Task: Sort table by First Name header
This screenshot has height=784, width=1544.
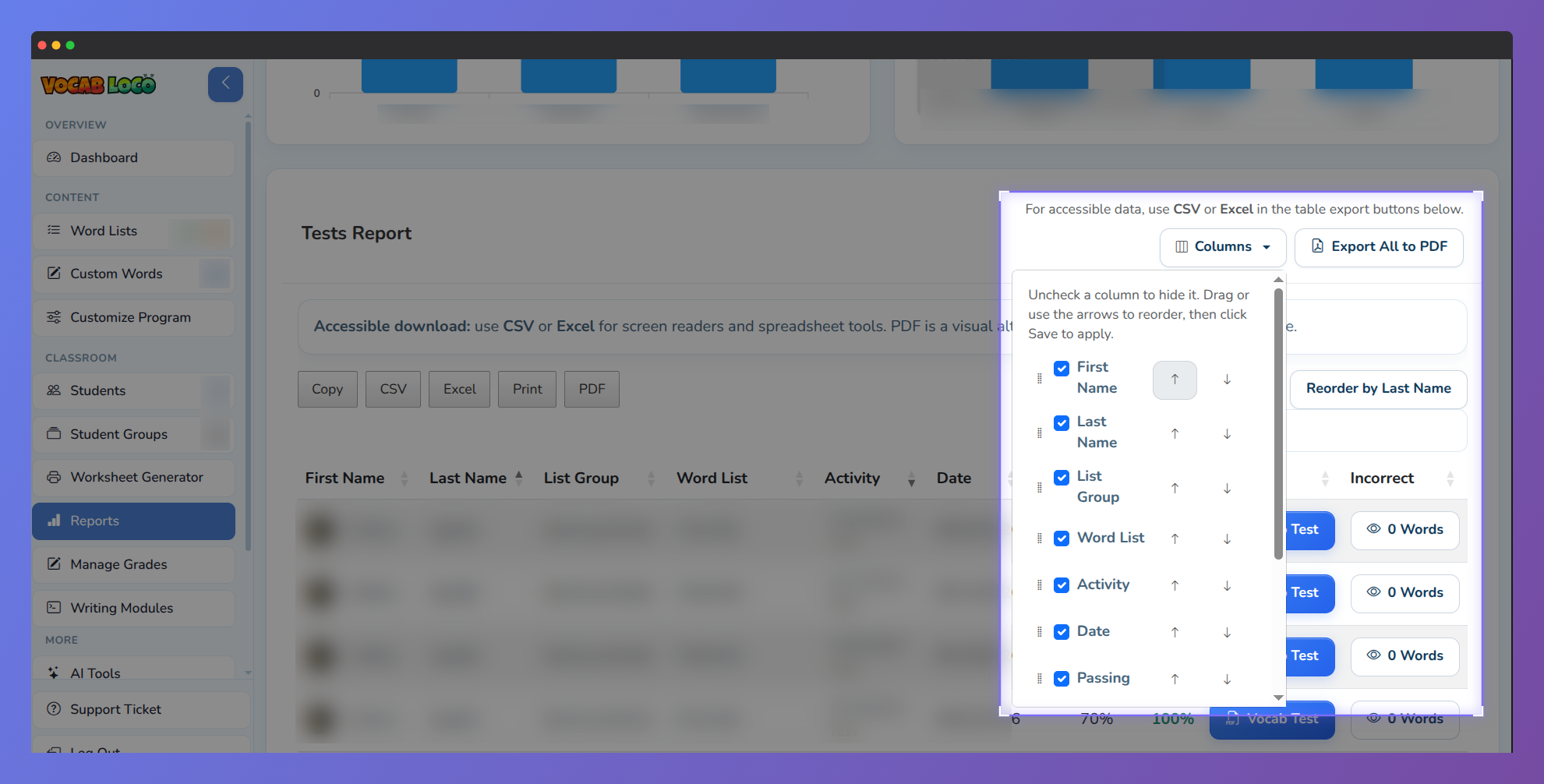Action: coord(357,479)
